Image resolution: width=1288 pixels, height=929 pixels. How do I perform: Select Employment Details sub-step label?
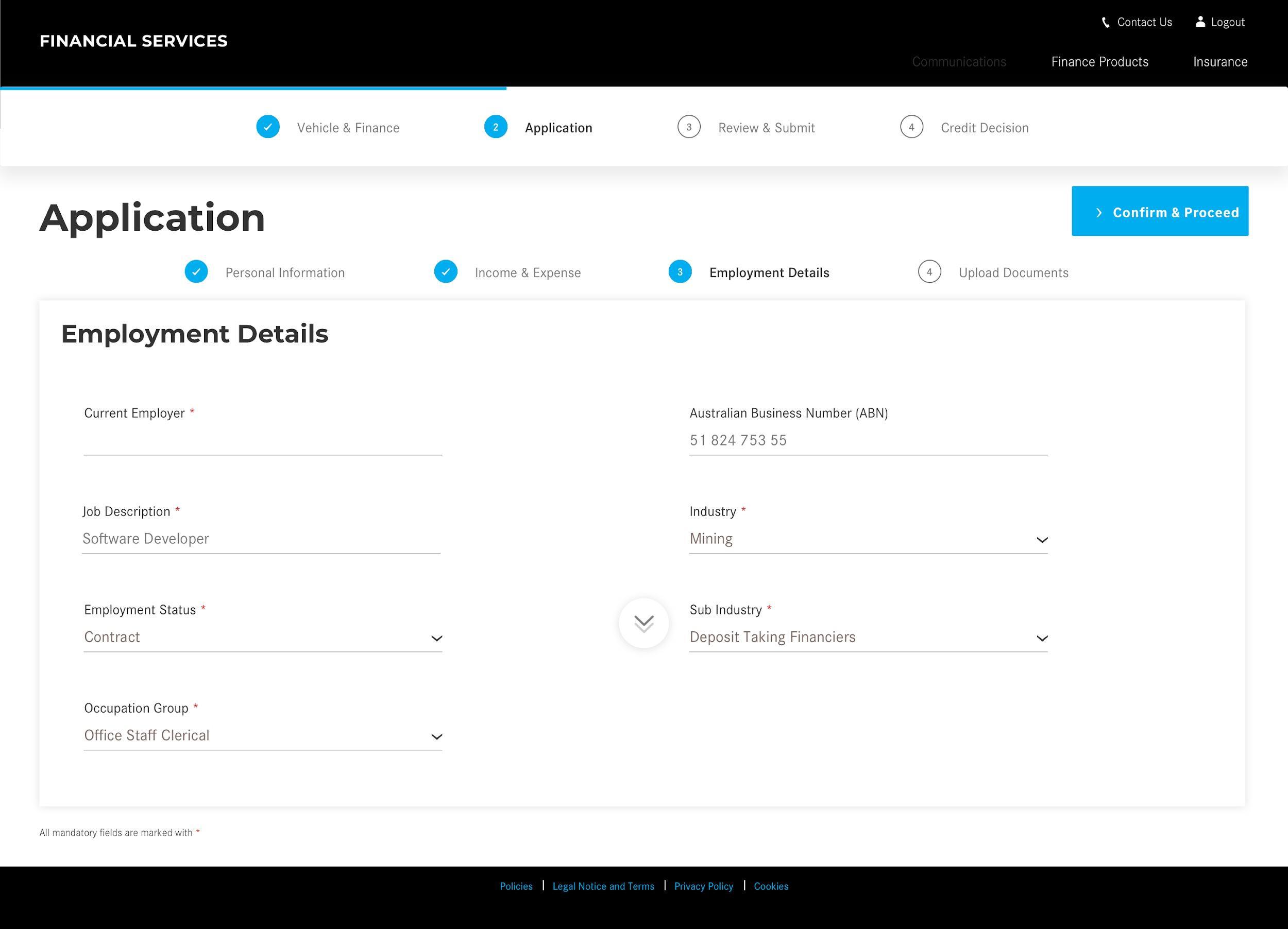point(769,273)
